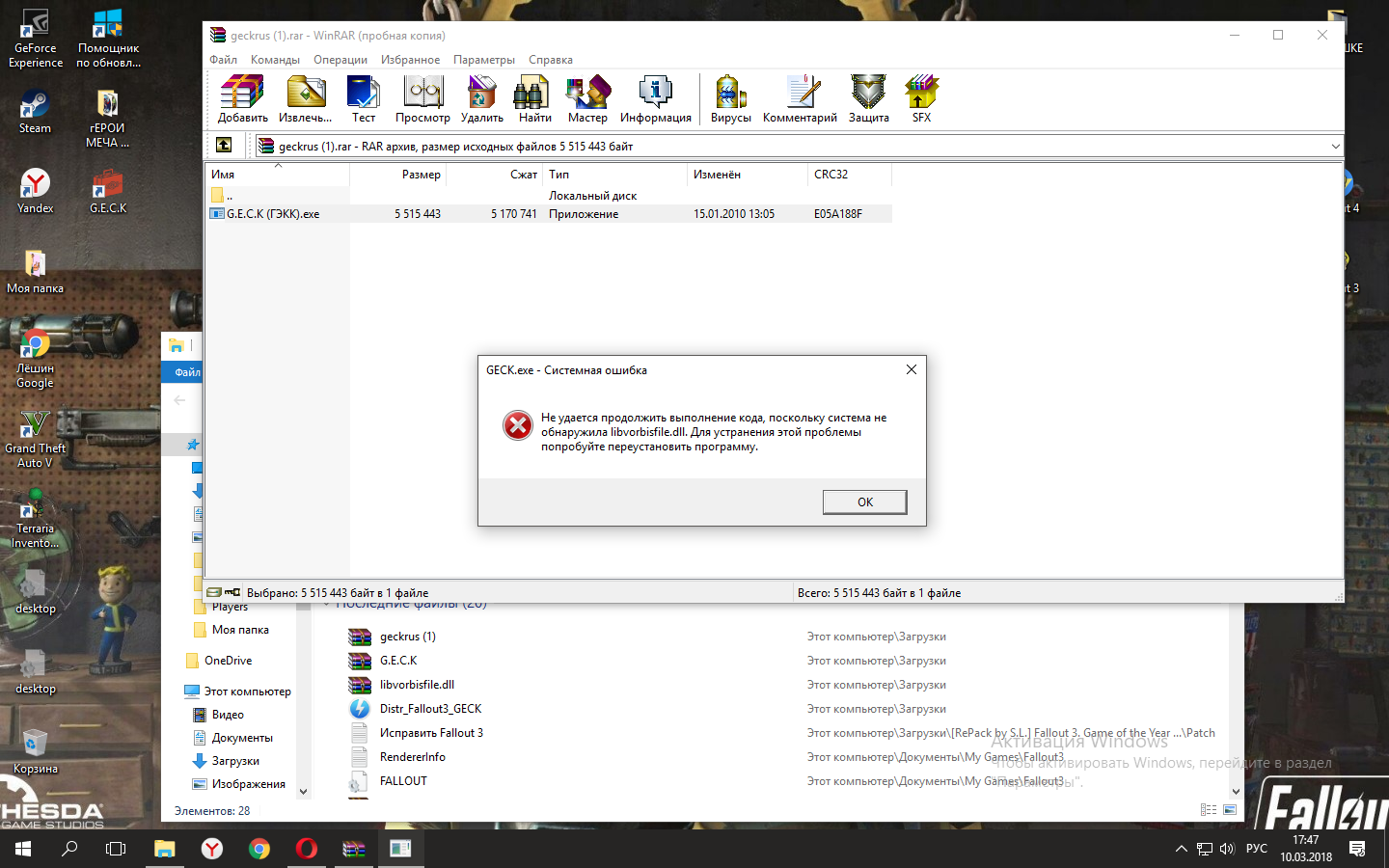The height and width of the screenshot is (868, 1389).
Task: Open File Explorer from taskbar
Action: tap(165, 849)
